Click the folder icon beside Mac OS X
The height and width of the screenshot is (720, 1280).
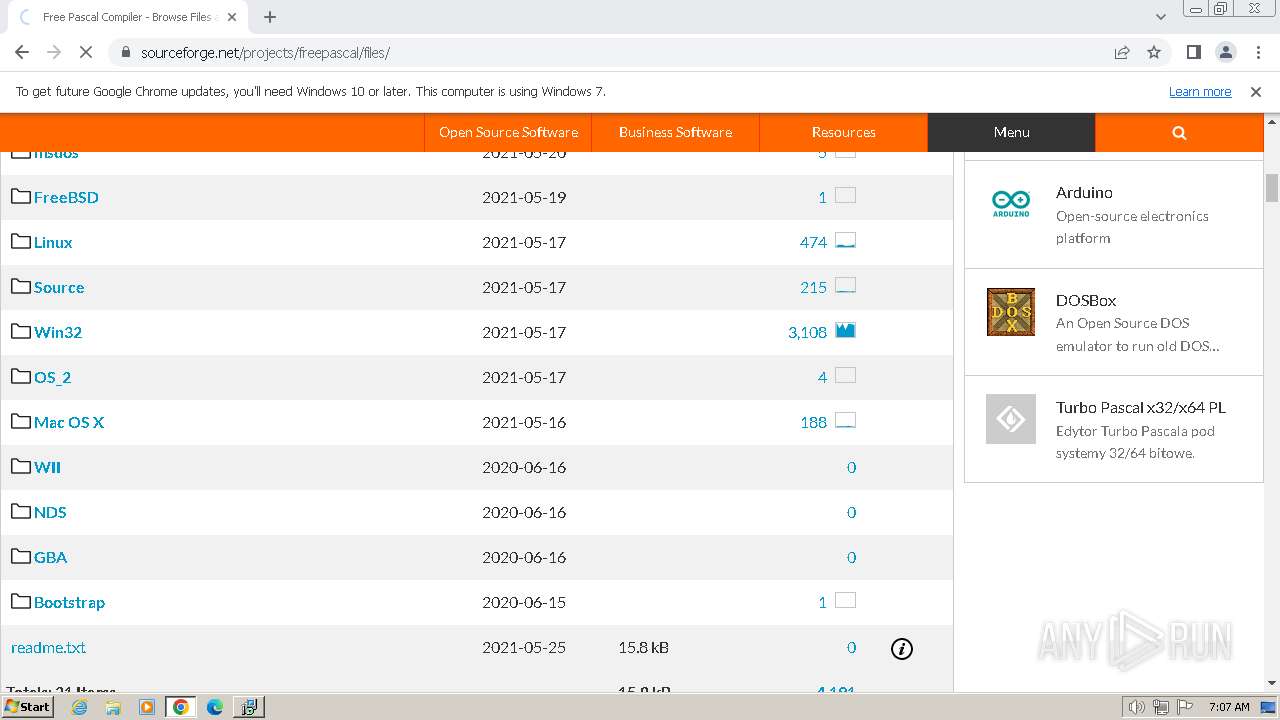[x=21, y=421]
